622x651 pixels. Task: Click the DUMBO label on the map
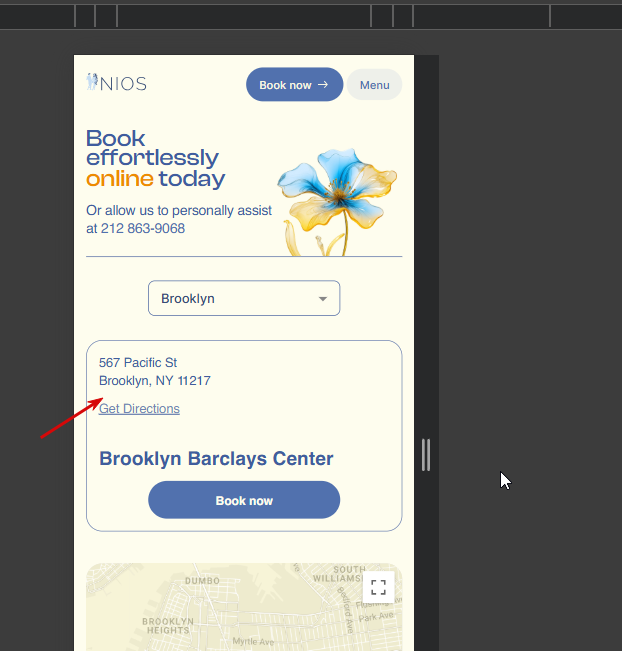[202, 581]
